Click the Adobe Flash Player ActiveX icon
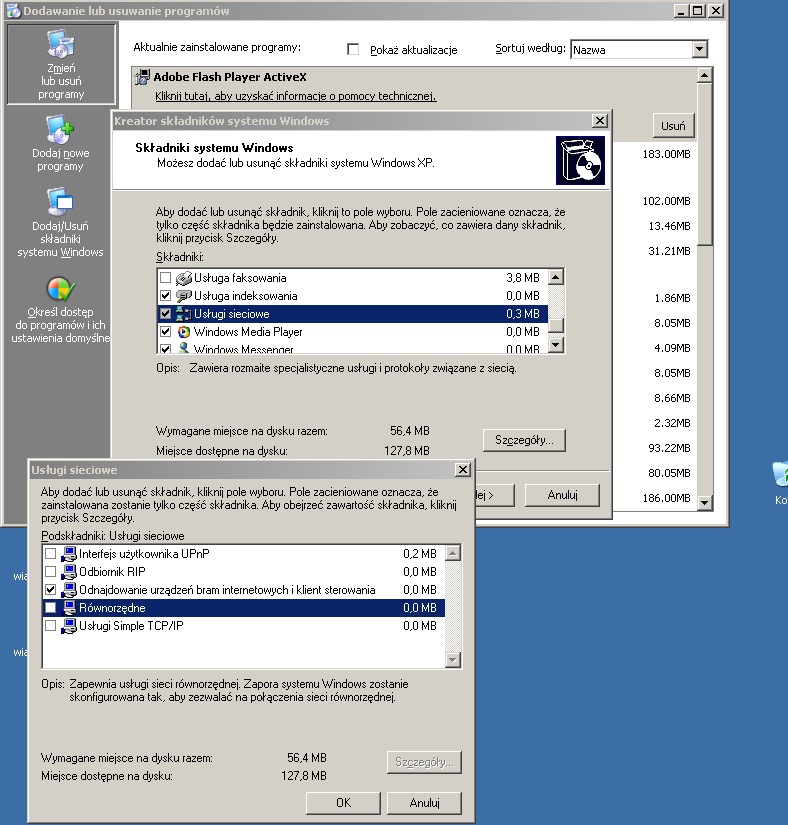Viewport: 788px width, 825px height. pos(142,77)
